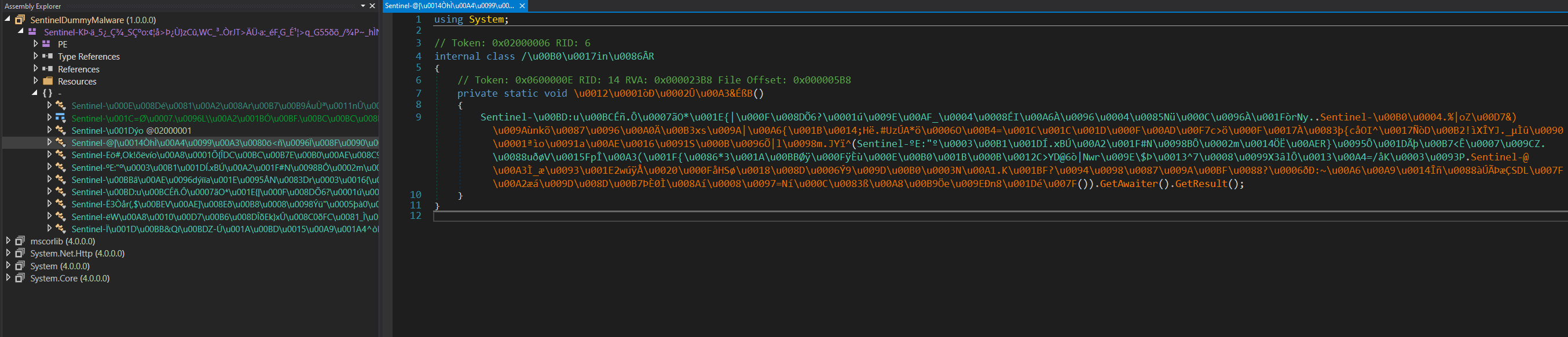Image resolution: width=1568 pixels, height=337 pixels.
Task: Close the Assembly Explorer panel
Action: (x=372, y=6)
